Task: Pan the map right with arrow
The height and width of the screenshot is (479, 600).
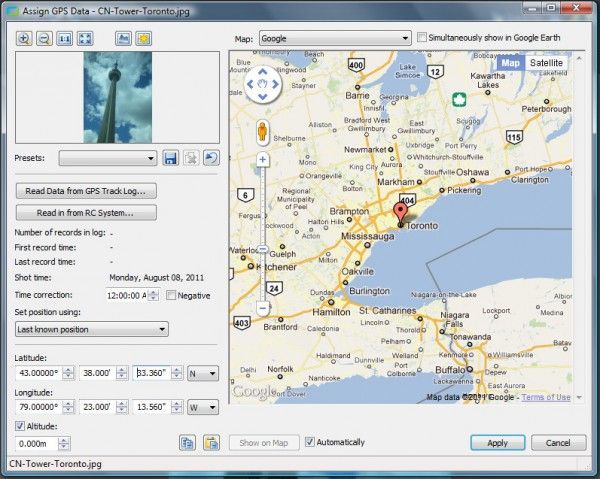Action: [x=275, y=84]
